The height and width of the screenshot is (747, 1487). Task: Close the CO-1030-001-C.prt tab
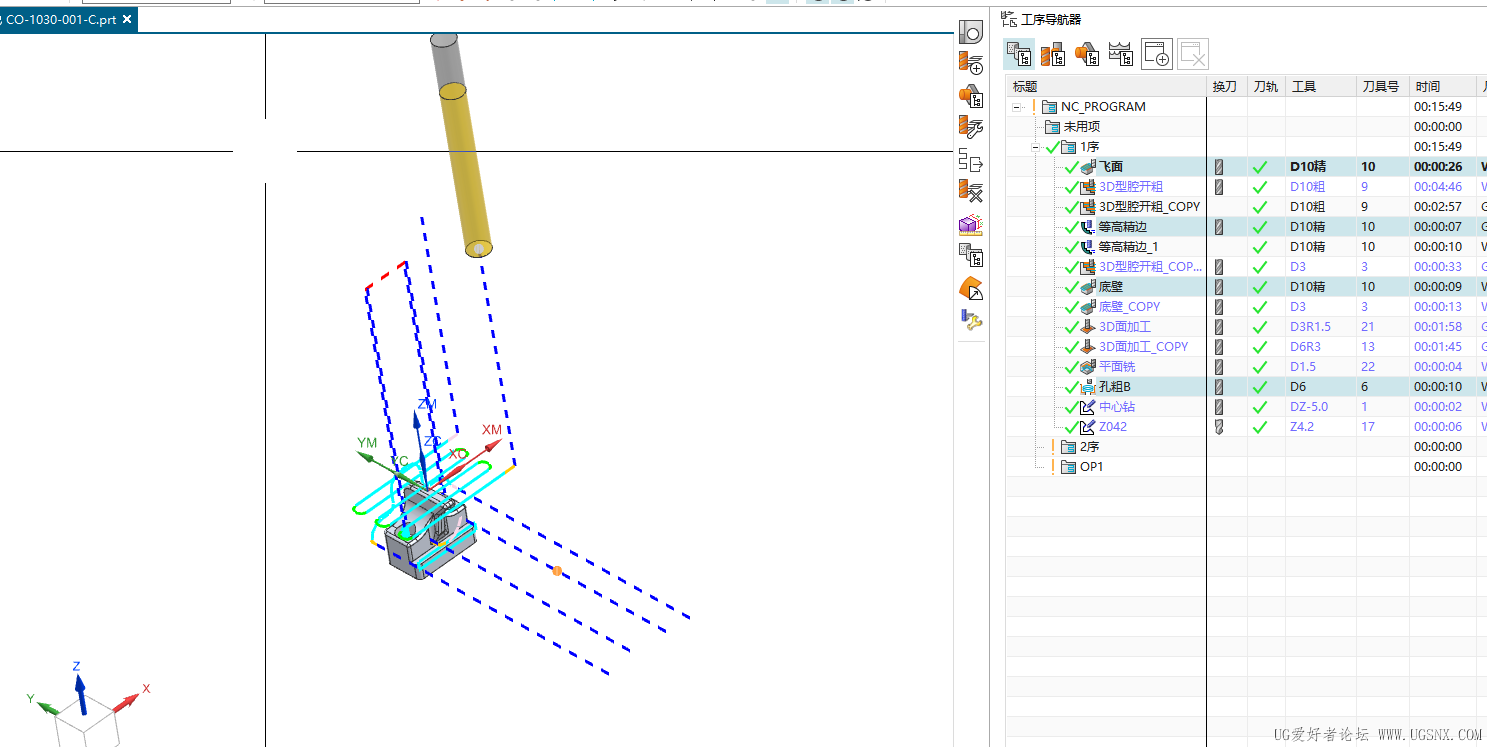[x=127, y=19]
